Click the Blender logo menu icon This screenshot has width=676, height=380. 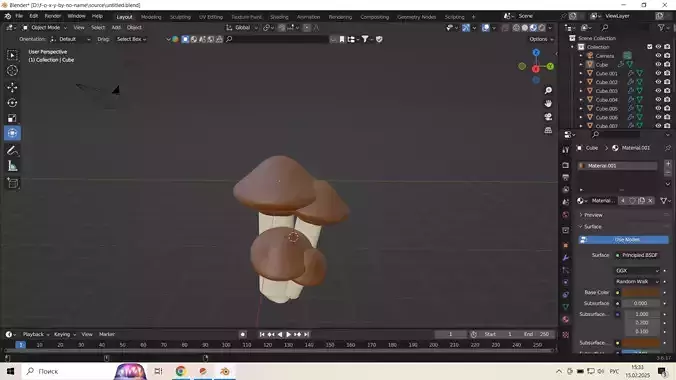click(x=8, y=16)
